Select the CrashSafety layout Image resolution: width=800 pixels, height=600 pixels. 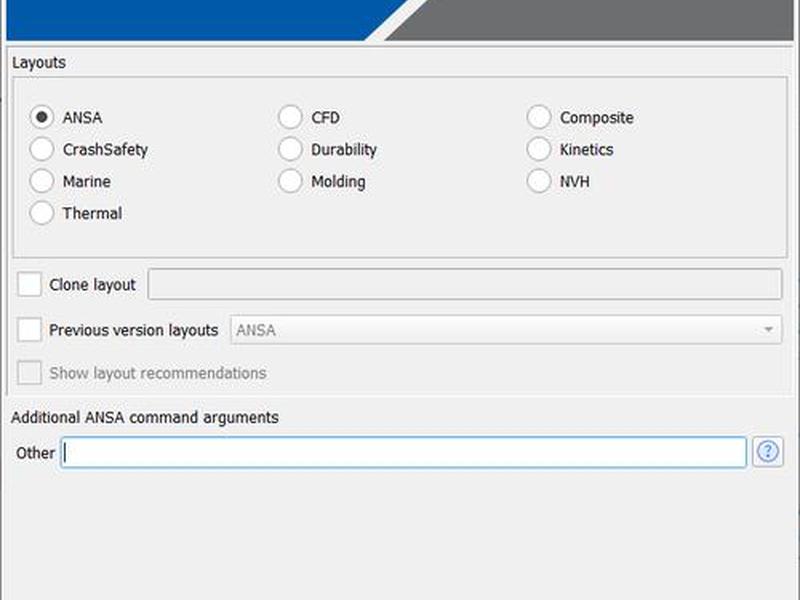[42, 149]
